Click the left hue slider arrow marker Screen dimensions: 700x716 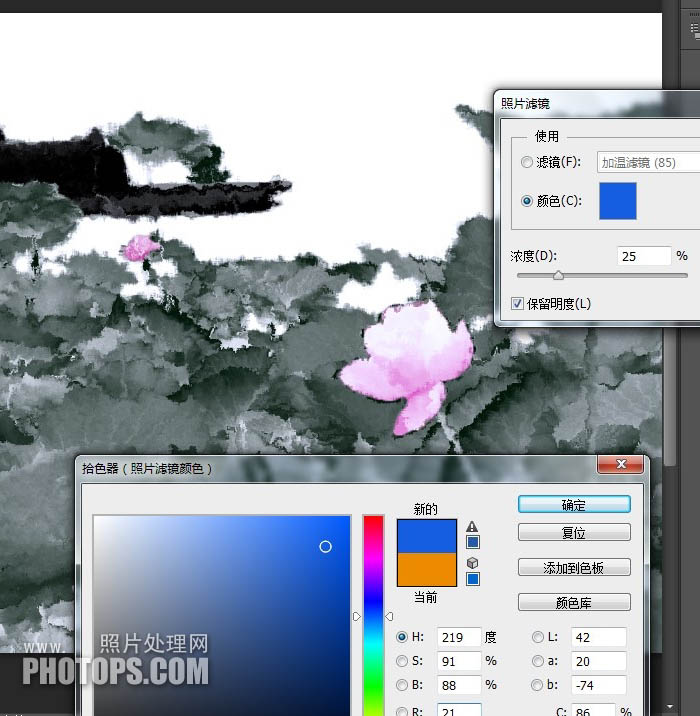357,616
